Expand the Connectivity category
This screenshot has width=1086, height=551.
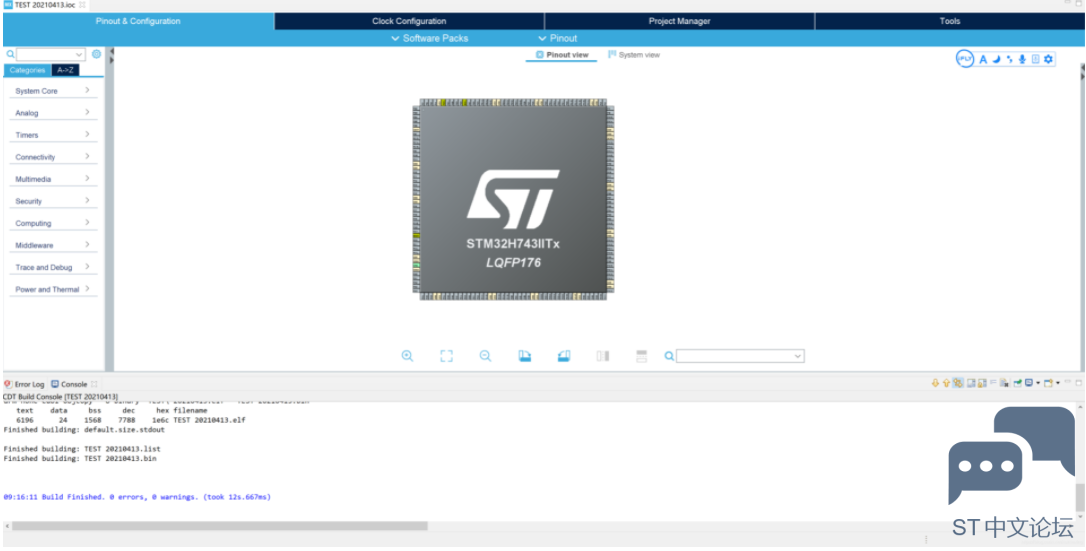(53, 157)
